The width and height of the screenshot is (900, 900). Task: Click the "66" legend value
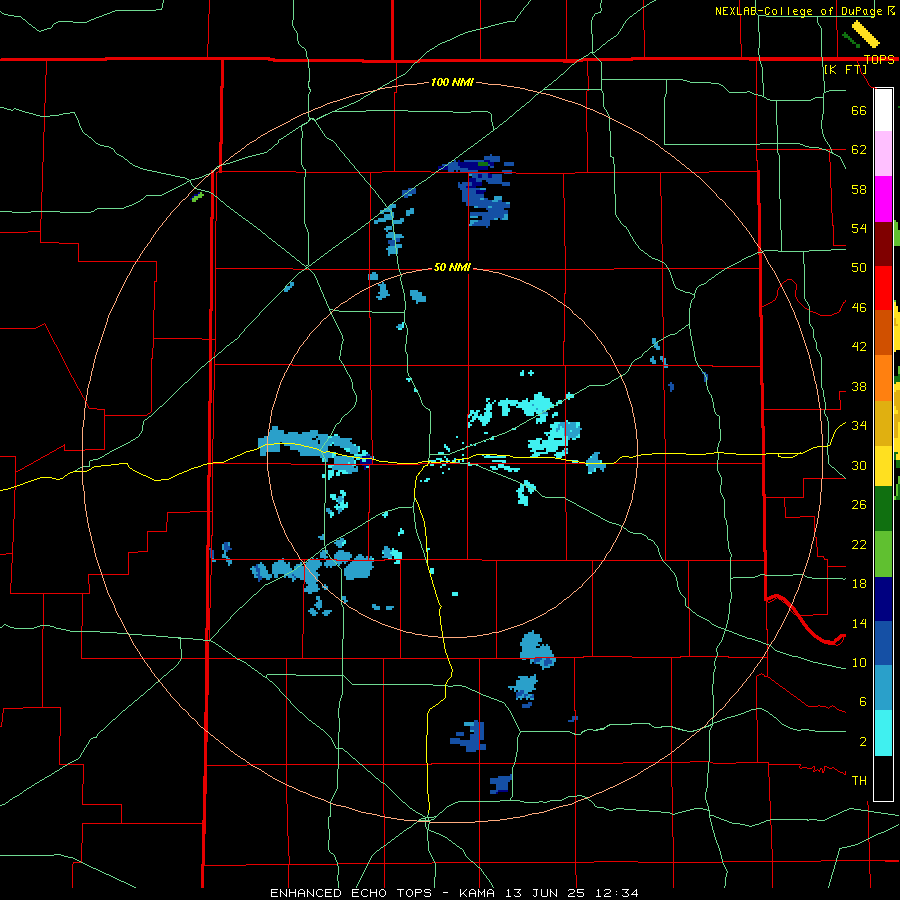[x=859, y=110]
